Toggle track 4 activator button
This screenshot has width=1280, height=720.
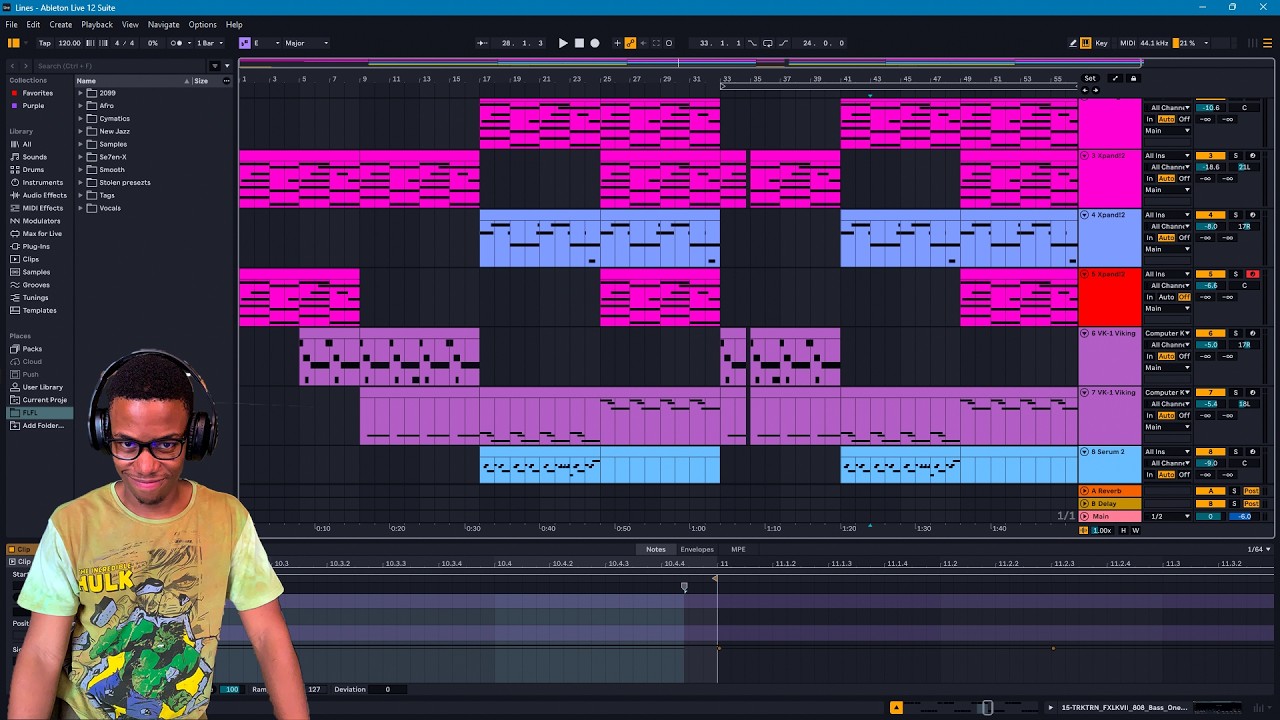(x=1210, y=215)
